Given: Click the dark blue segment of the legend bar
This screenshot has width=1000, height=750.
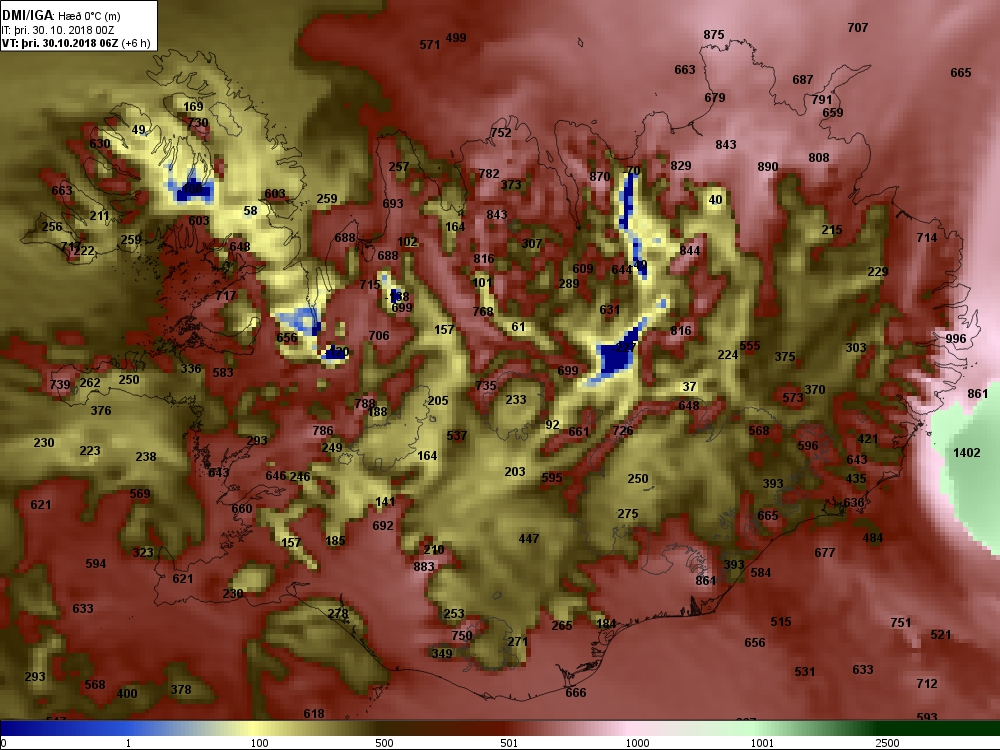Looking at the screenshot, I should pyautogui.click(x=32, y=728).
